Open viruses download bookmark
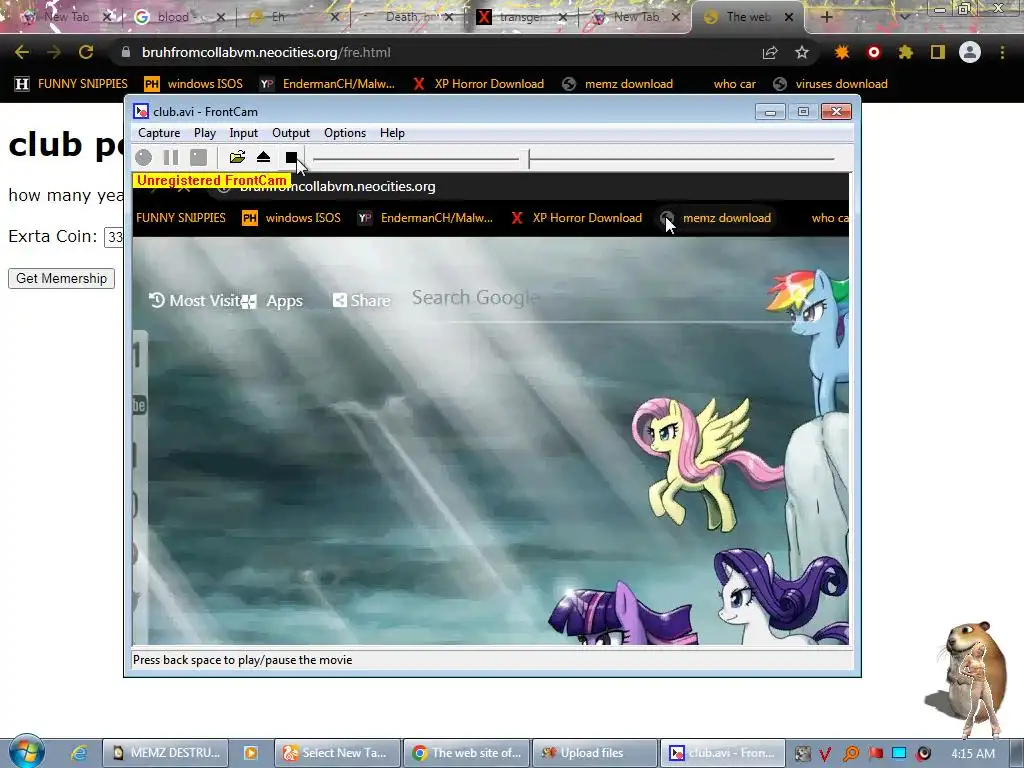 point(830,84)
